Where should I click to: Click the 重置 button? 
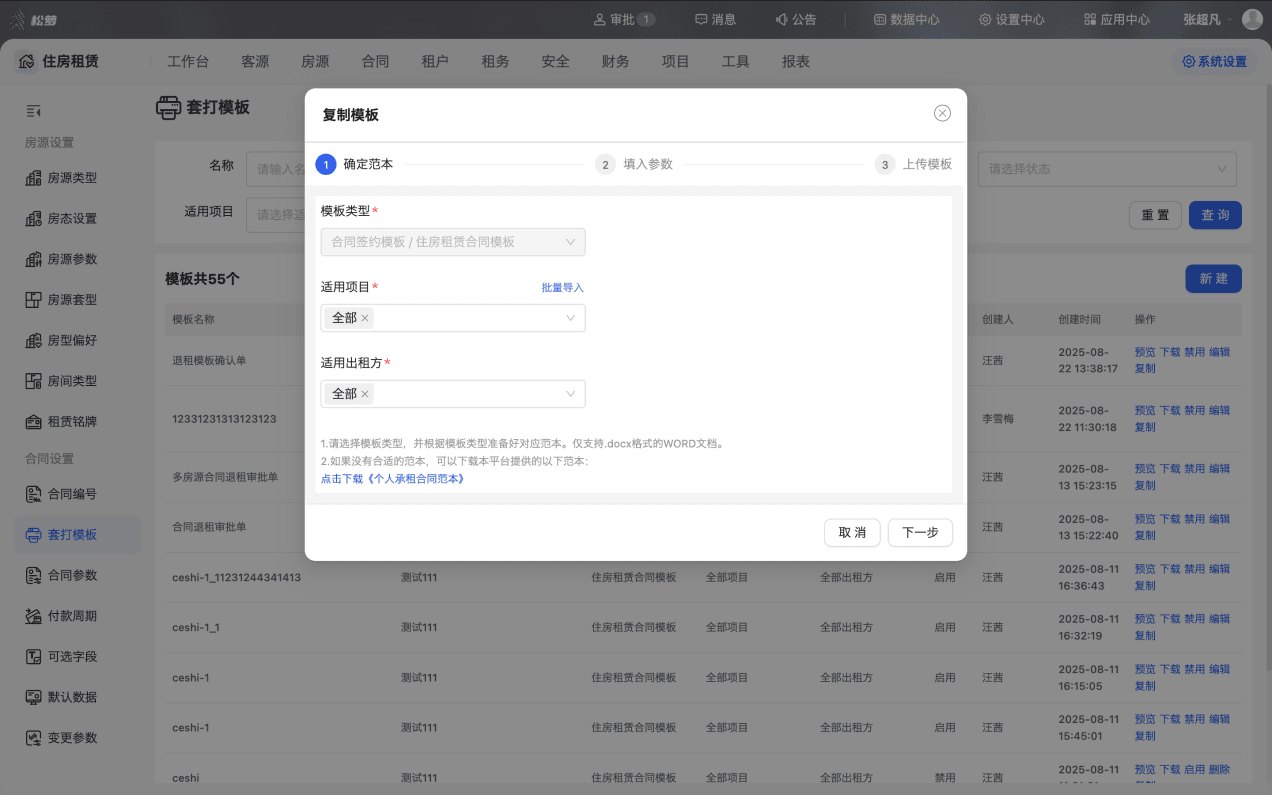coord(1155,215)
